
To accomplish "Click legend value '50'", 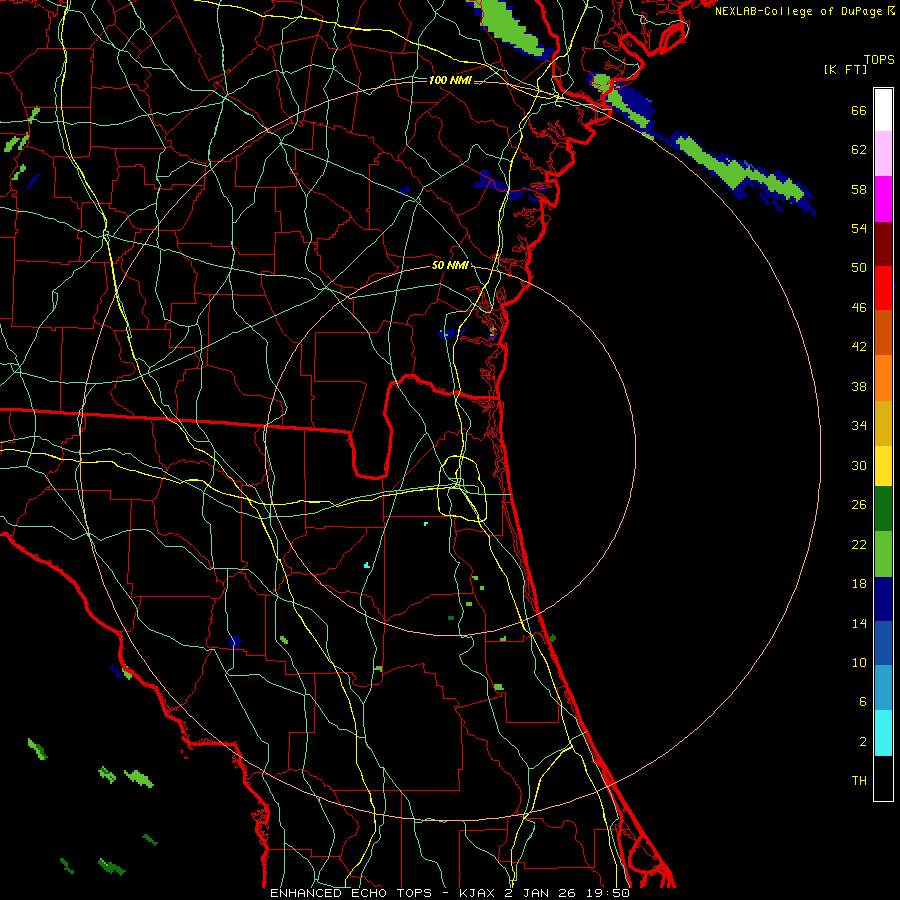I will click(859, 268).
